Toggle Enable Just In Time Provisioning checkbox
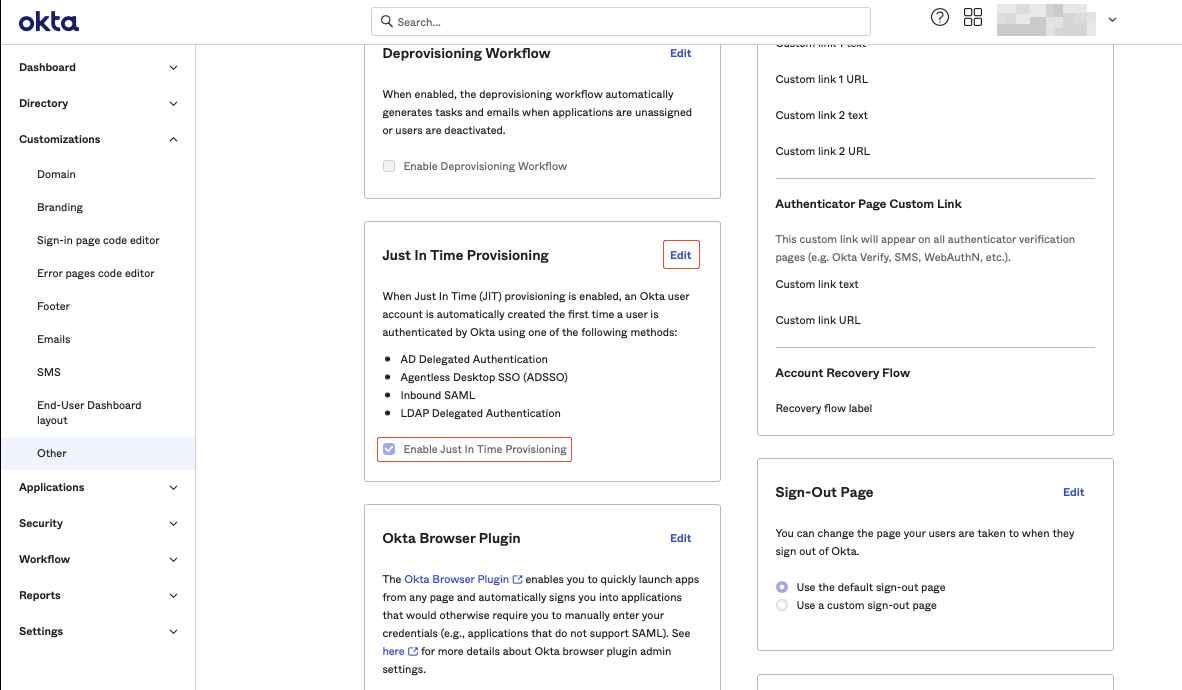Screen dimensions: 1182x690 [x=389, y=449]
